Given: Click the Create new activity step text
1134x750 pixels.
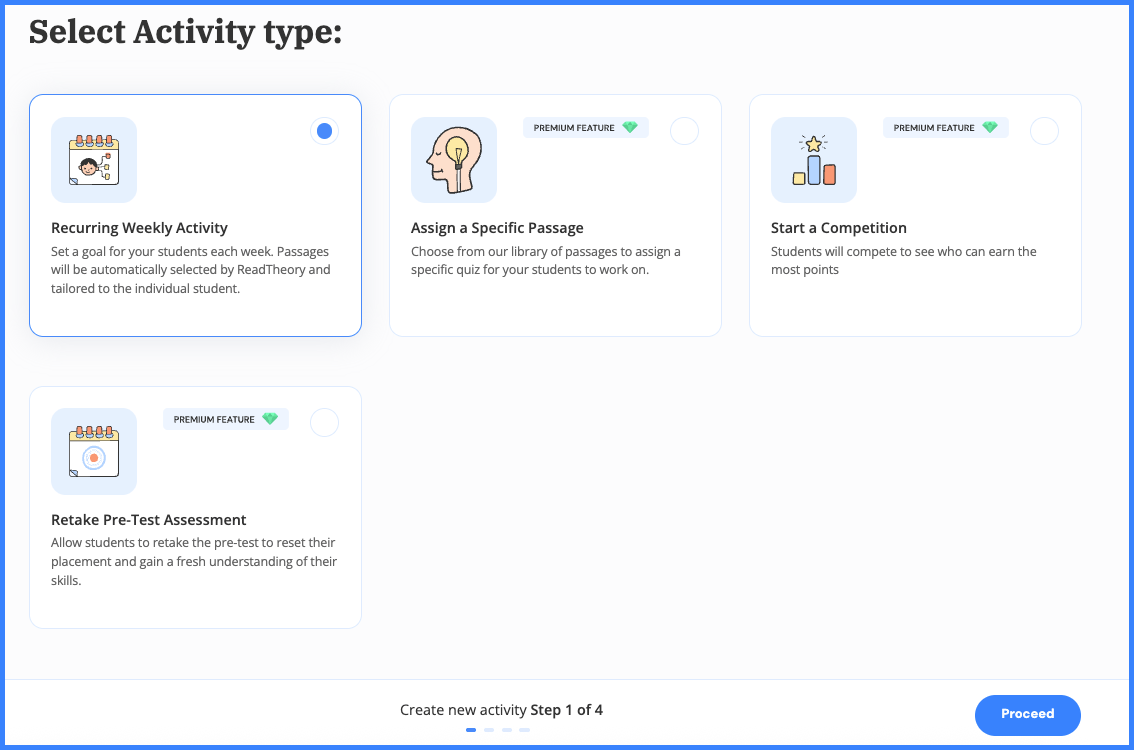Looking at the screenshot, I should coord(502,710).
